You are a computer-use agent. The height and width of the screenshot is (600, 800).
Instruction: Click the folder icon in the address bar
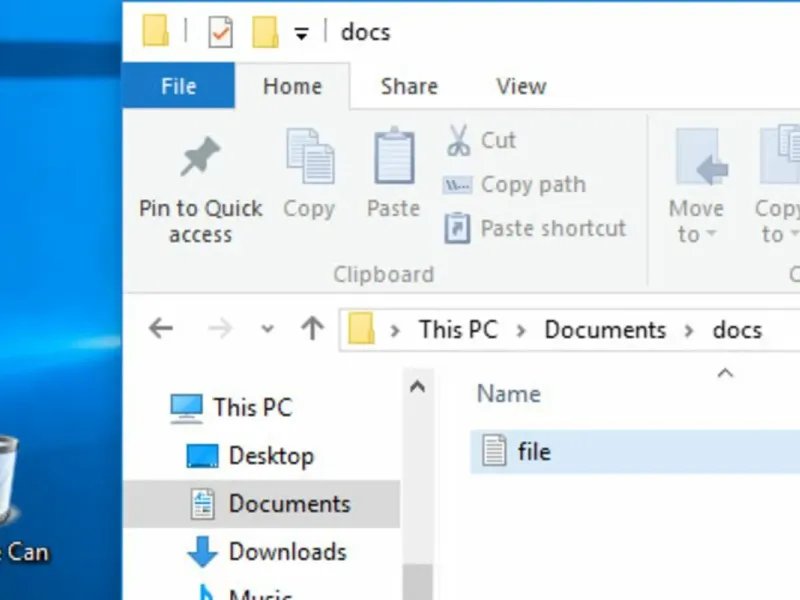[x=361, y=329]
